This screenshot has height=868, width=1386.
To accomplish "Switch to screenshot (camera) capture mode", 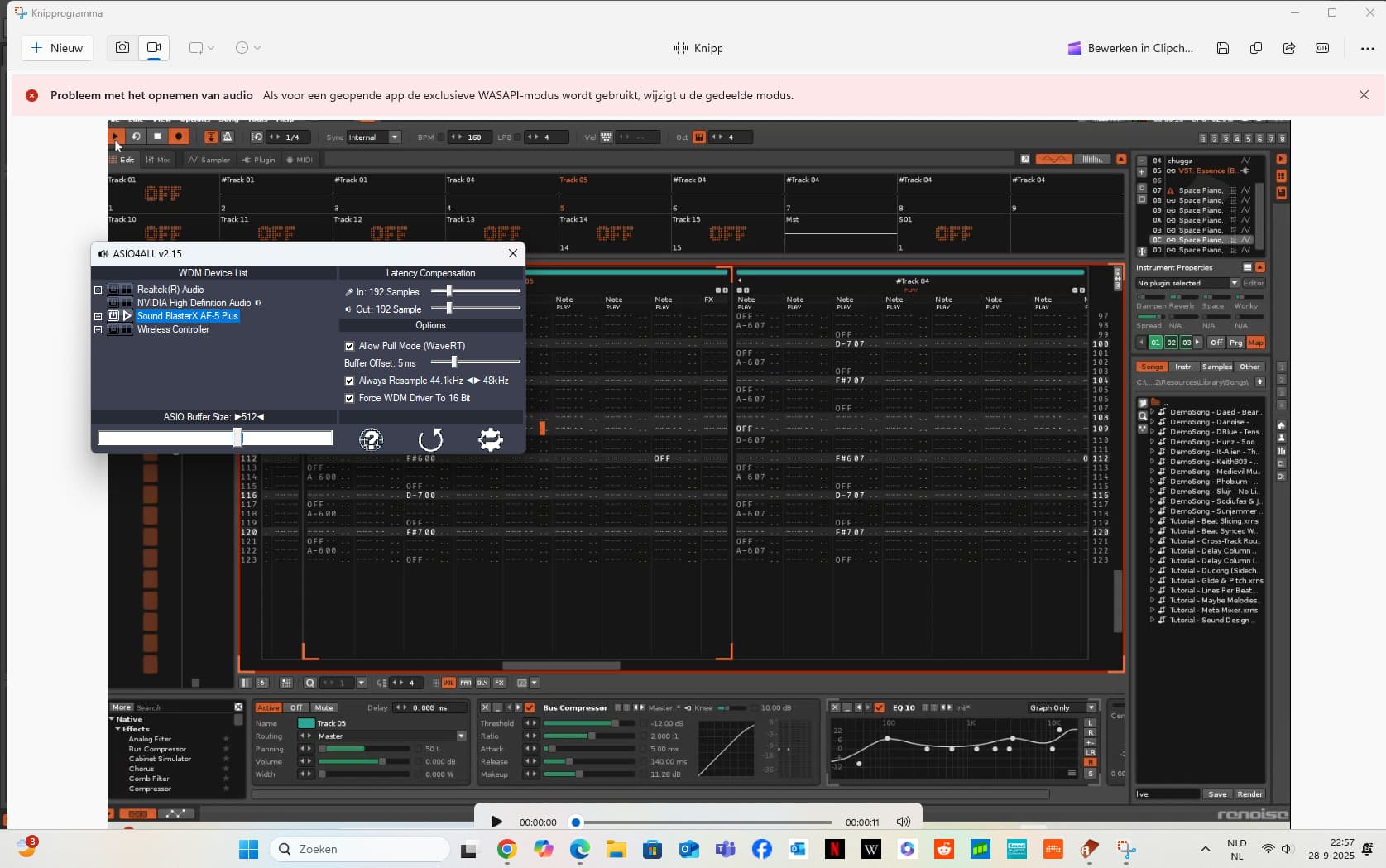I will (122, 48).
